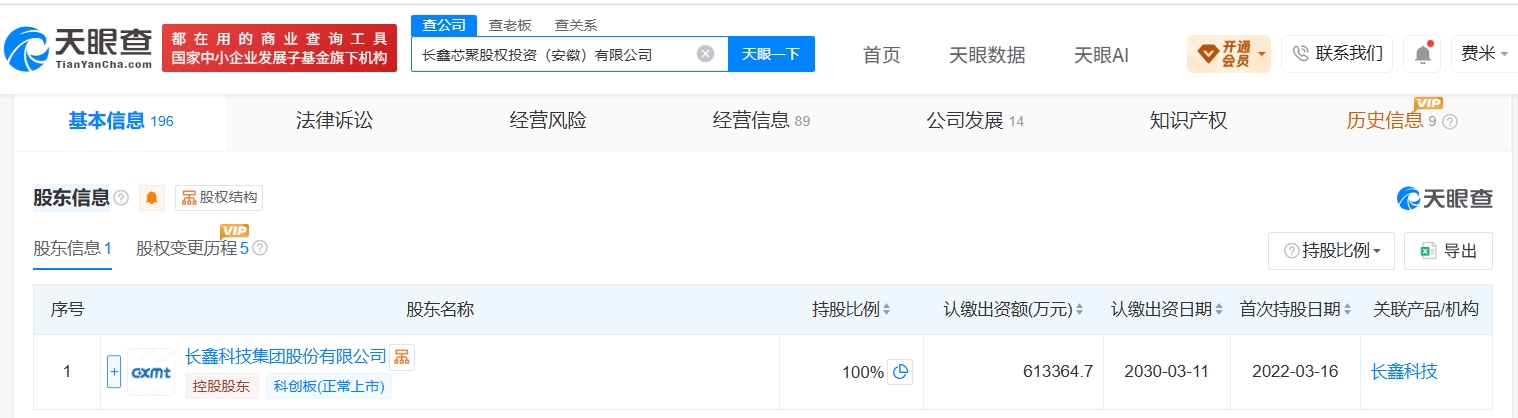Export the shareholder list via 导出
The width and height of the screenshot is (1518, 418).
point(1448,251)
